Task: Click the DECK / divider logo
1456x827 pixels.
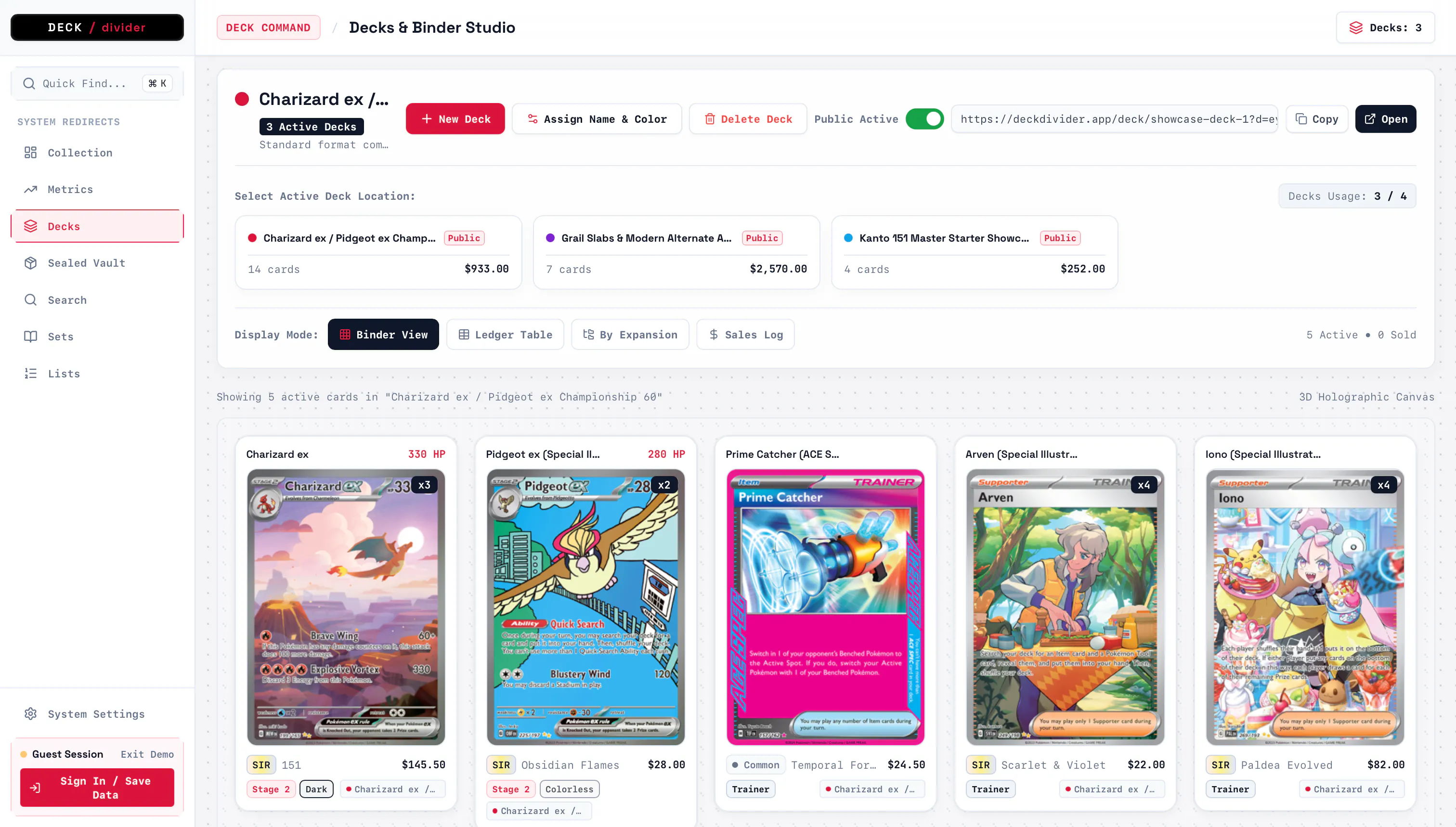Action: (97, 27)
